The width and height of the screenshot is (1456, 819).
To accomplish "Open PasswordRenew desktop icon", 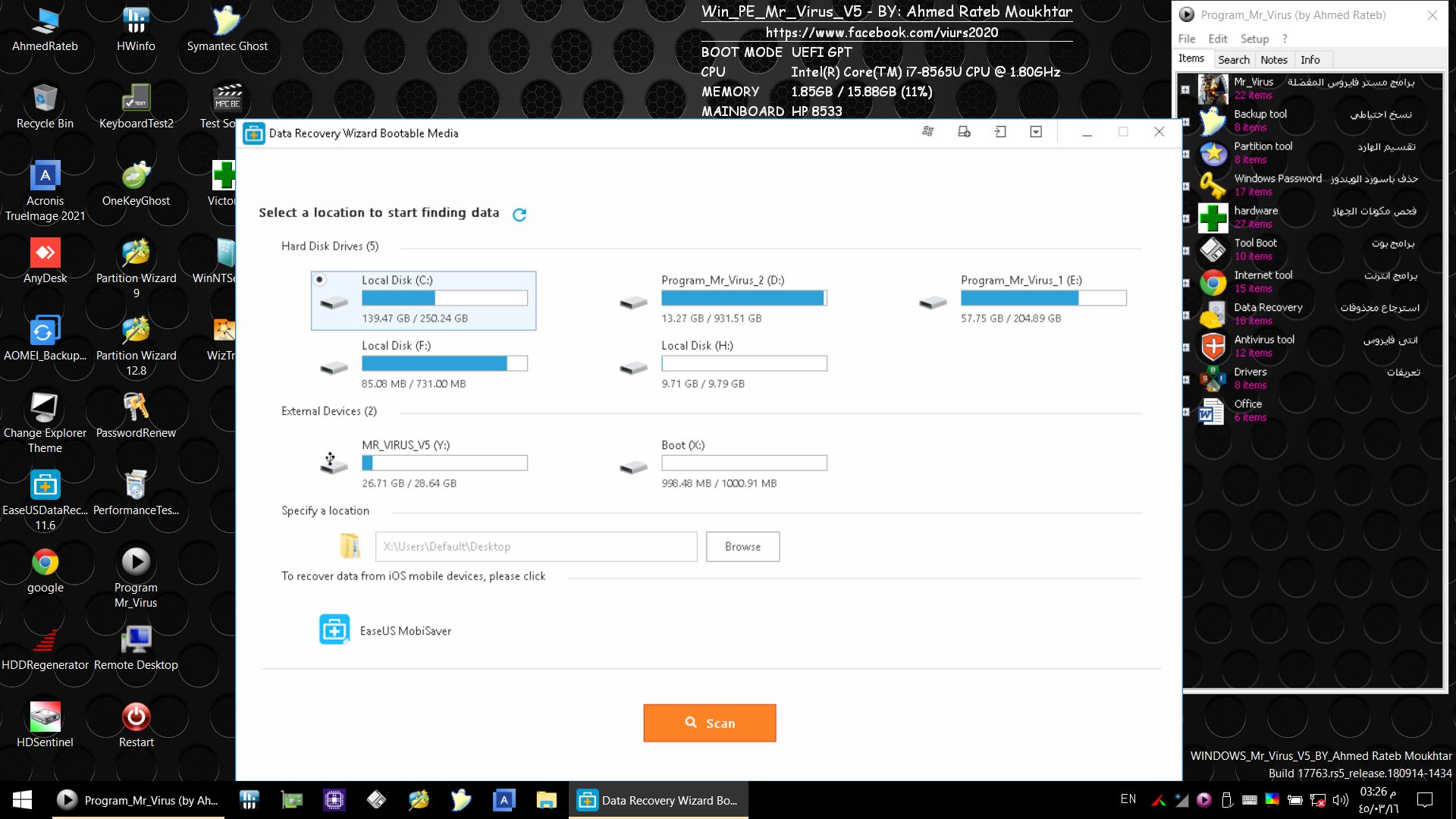I will pyautogui.click(x=136, y=416).
